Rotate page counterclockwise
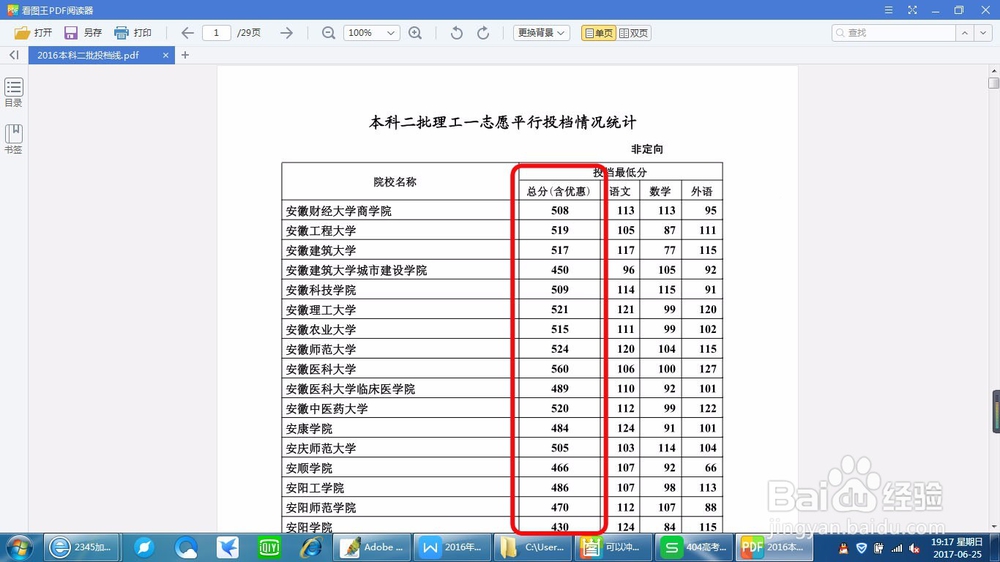Viewport: 1000px width, 562px height. tap(456, 33)
